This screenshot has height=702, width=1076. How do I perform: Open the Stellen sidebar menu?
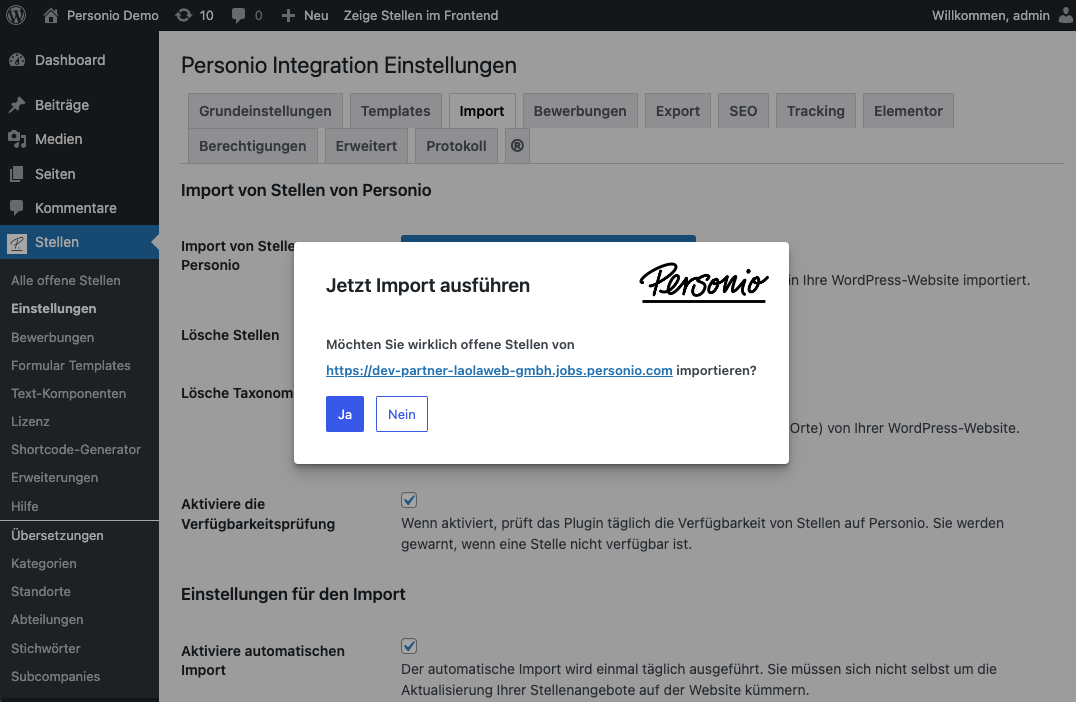pos(80,242)
